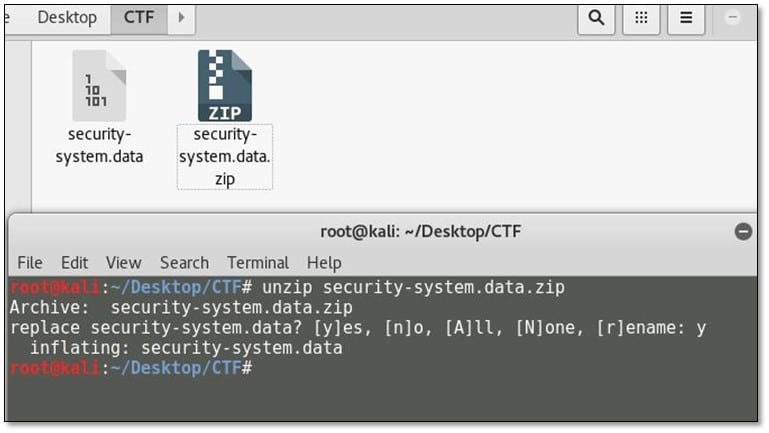Click the search magnifier icon
This screenshot has height=433, width=769.
pyautogui.click(x=596, y=17)
